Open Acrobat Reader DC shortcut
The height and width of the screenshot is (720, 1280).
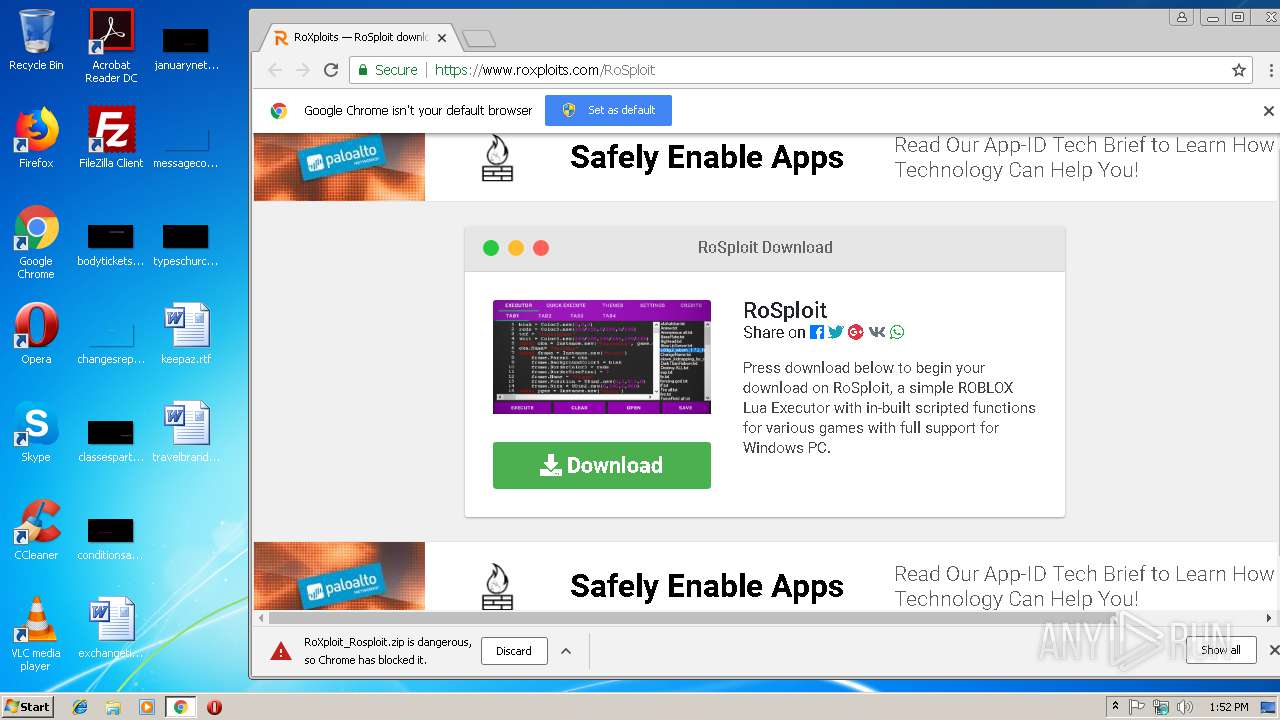111,46
